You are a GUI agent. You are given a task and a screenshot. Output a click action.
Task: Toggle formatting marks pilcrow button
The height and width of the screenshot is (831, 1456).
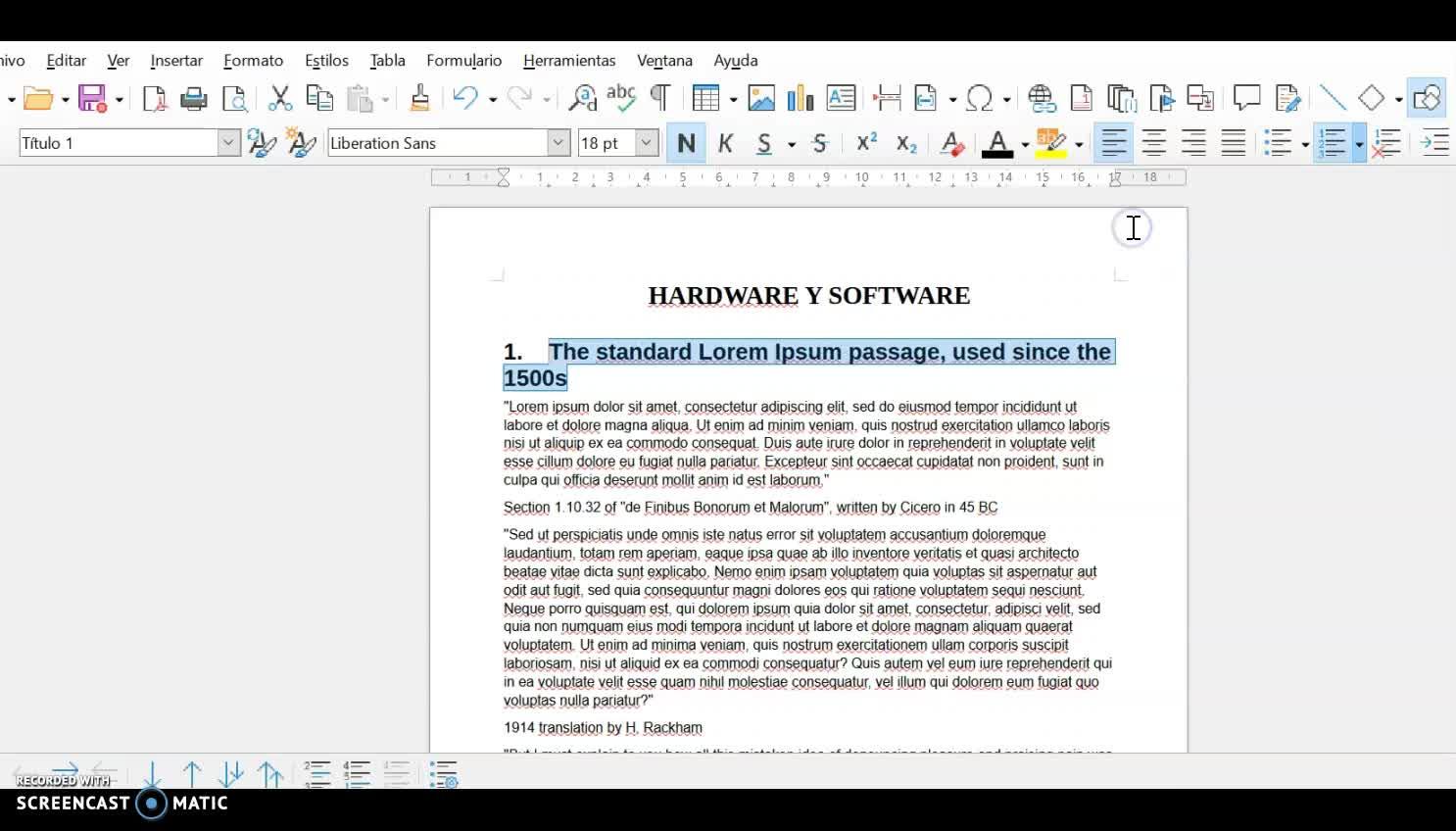click(x=660, y=98)
